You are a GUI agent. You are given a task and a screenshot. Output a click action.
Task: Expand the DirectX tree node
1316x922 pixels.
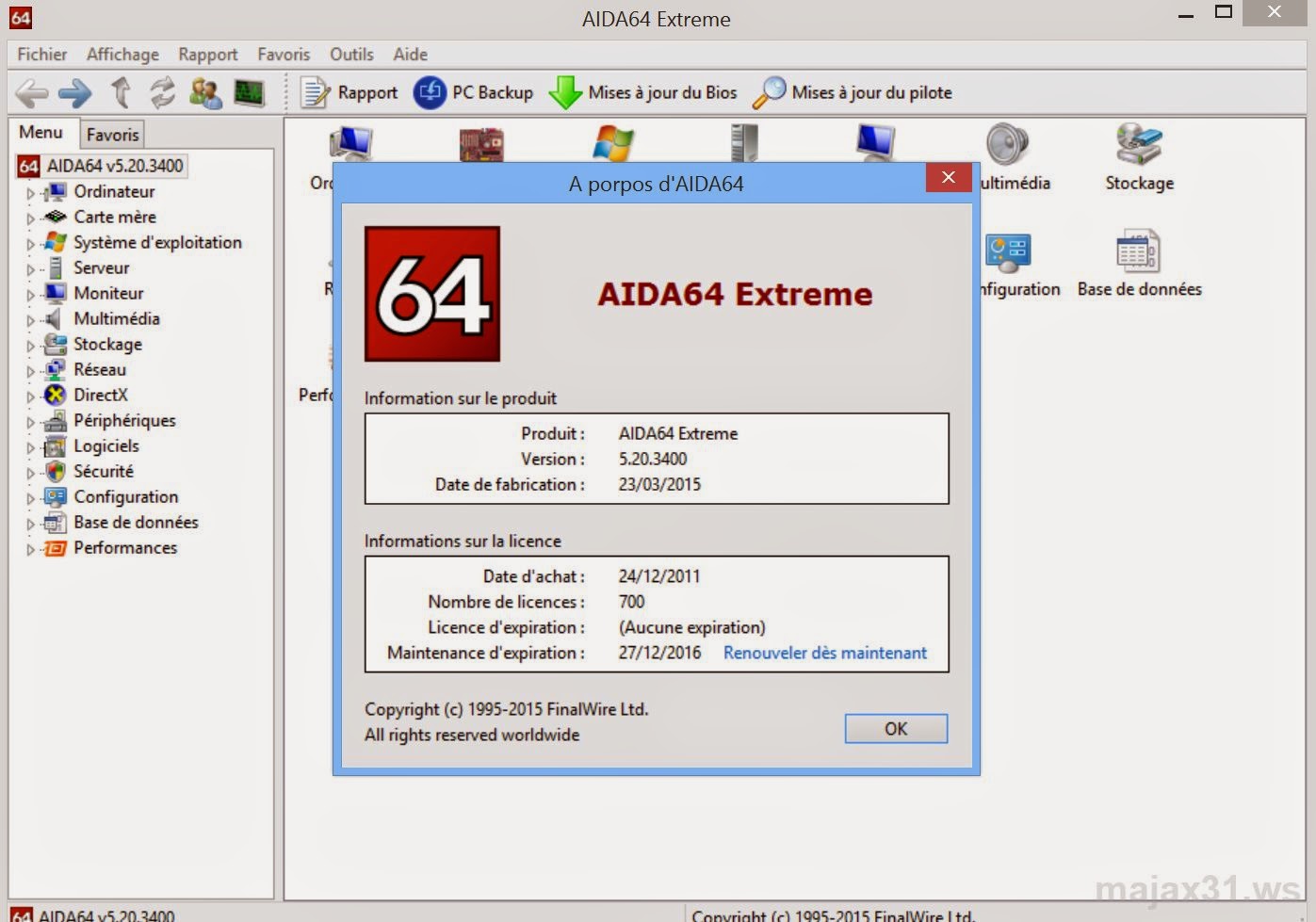point(30,396)
